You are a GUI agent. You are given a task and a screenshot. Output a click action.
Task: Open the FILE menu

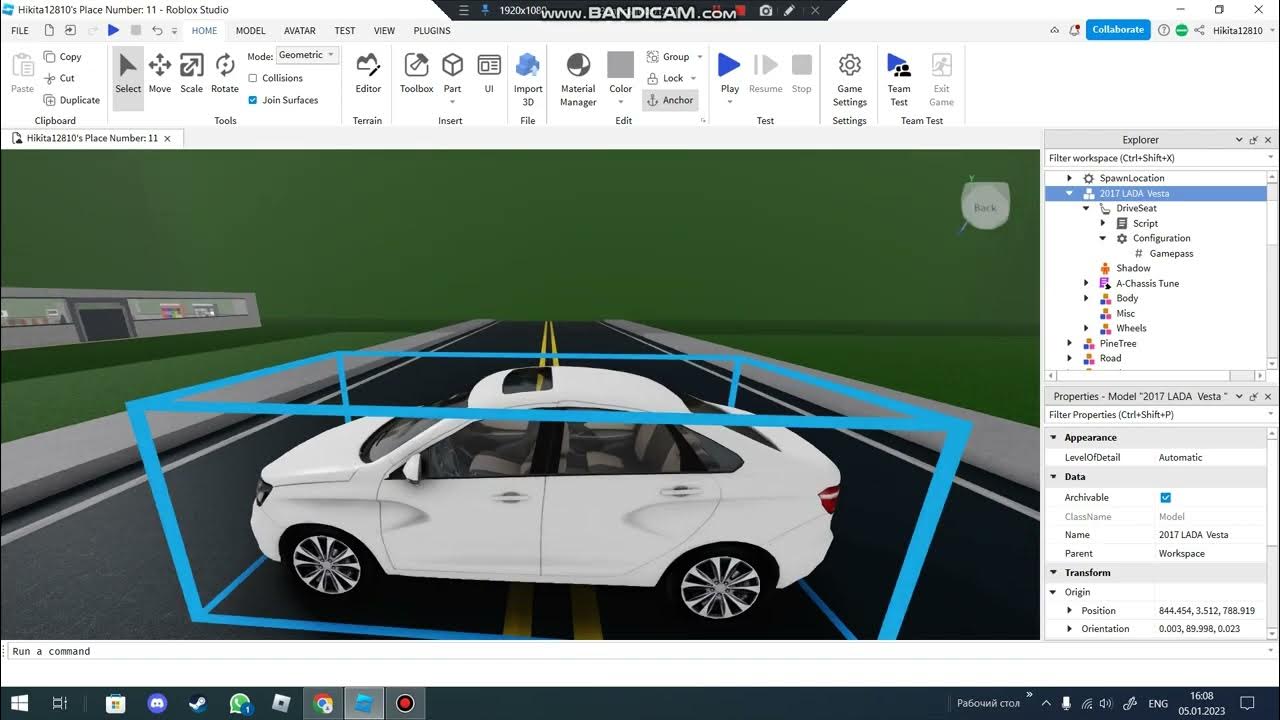[x=20, y=31]
